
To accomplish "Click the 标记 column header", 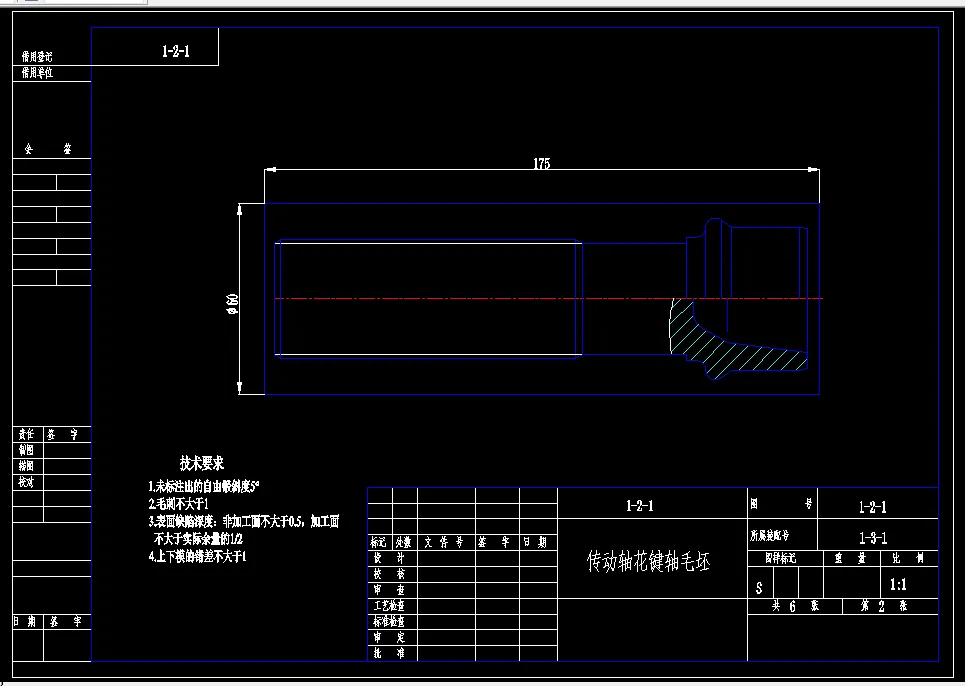I will tap(379, 542).
